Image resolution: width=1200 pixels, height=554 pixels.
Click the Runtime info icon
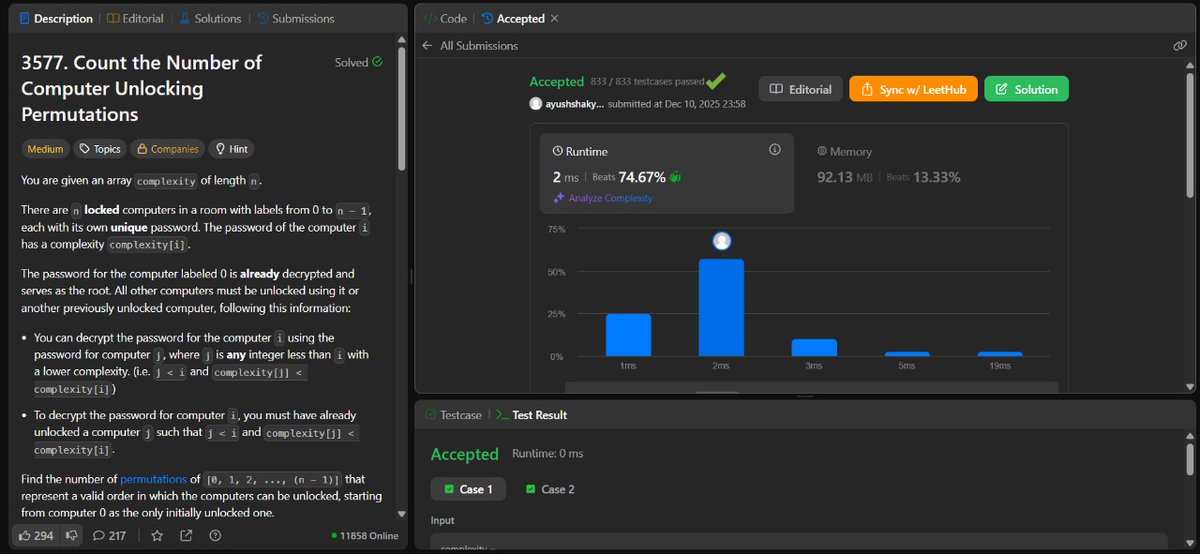(774, 150)
